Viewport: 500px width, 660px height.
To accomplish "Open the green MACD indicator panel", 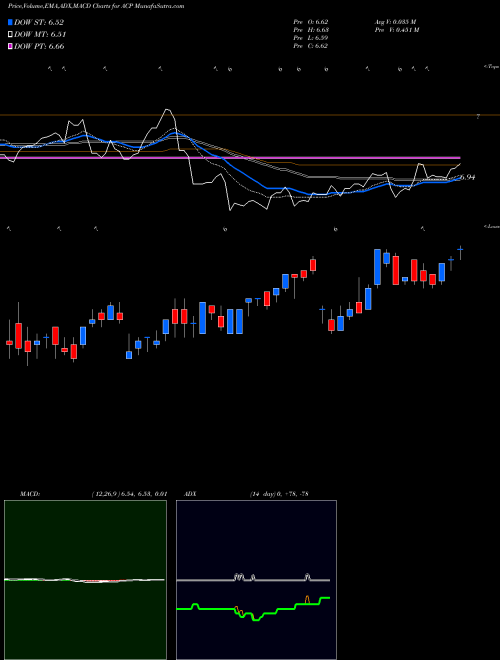I will pyautogui.click(x=85, y=580).
